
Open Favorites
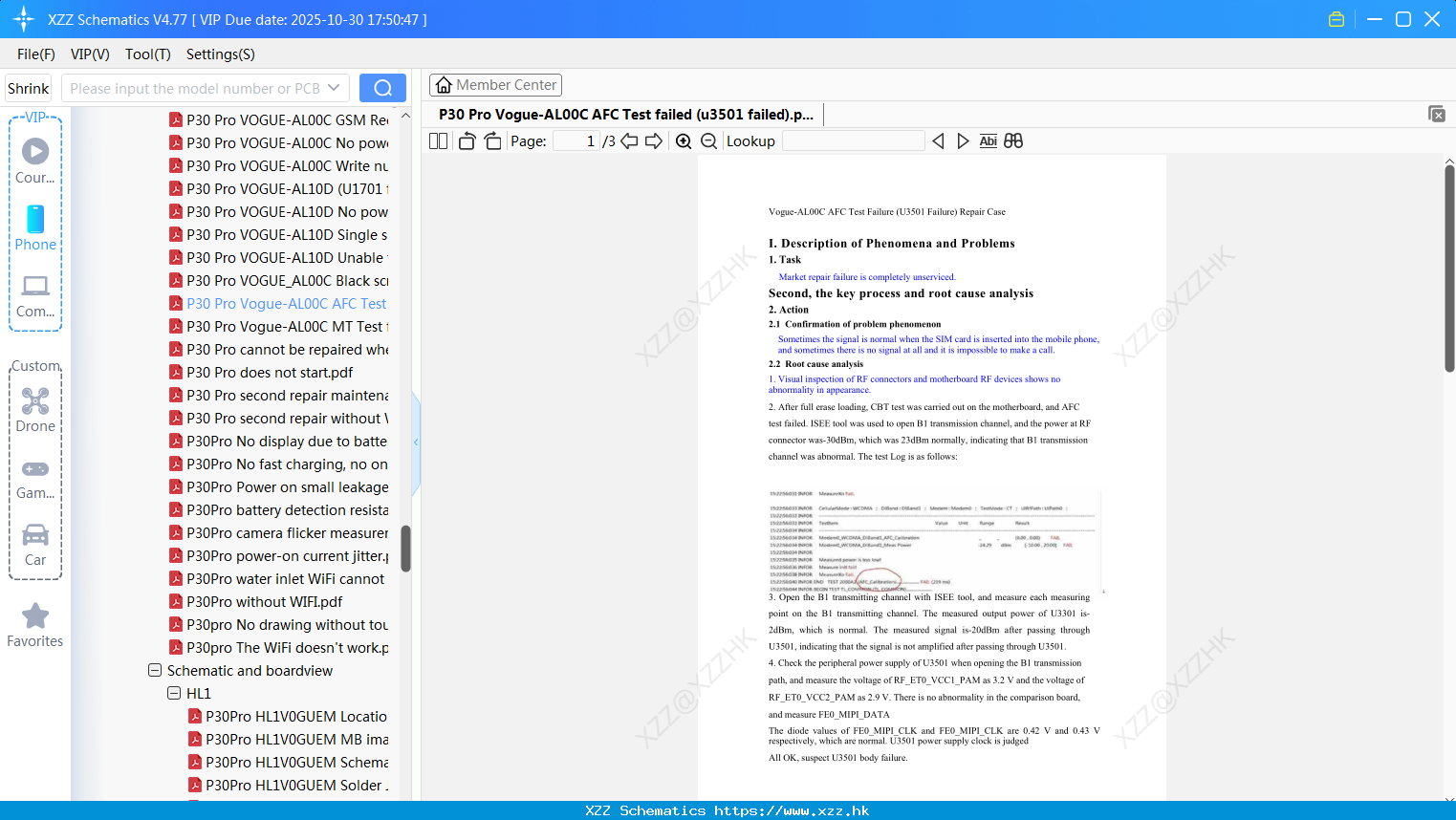pos(35,626)
